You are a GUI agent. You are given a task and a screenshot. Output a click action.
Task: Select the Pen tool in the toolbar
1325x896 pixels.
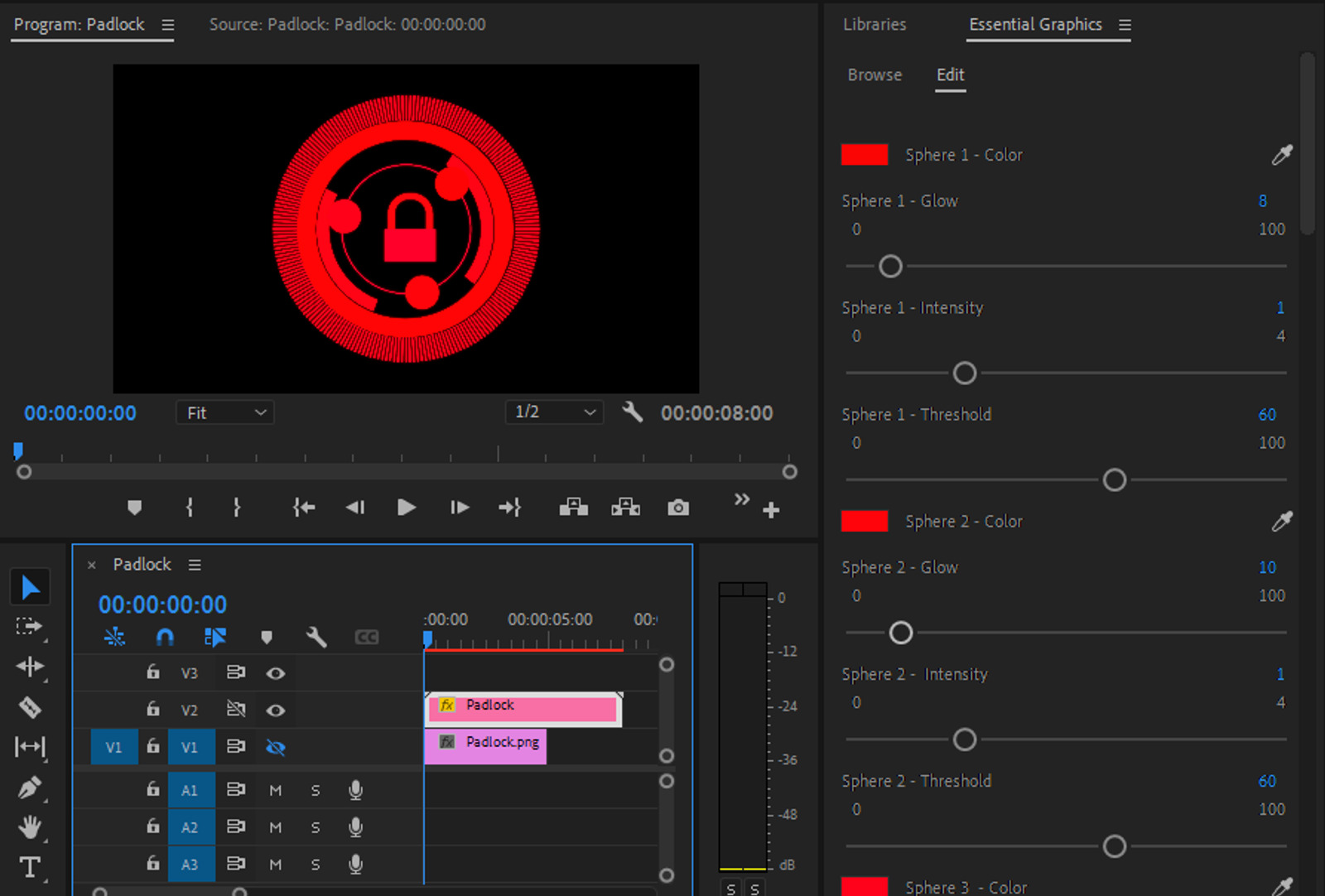[31, 787]
